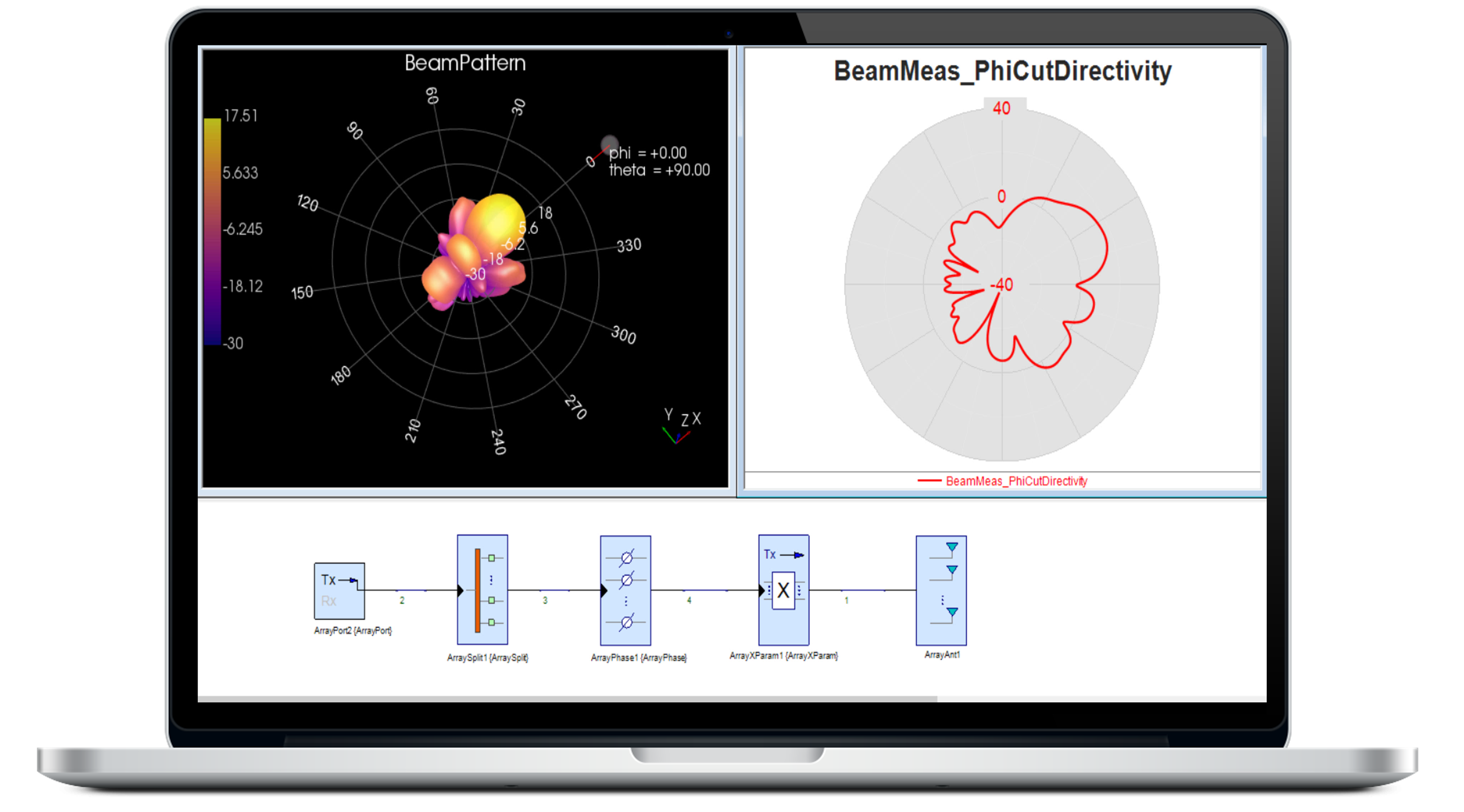Click the horizontal scrollbar below schematic
This screenshot has height=812, width=1464.
click(x=567, y=698)
